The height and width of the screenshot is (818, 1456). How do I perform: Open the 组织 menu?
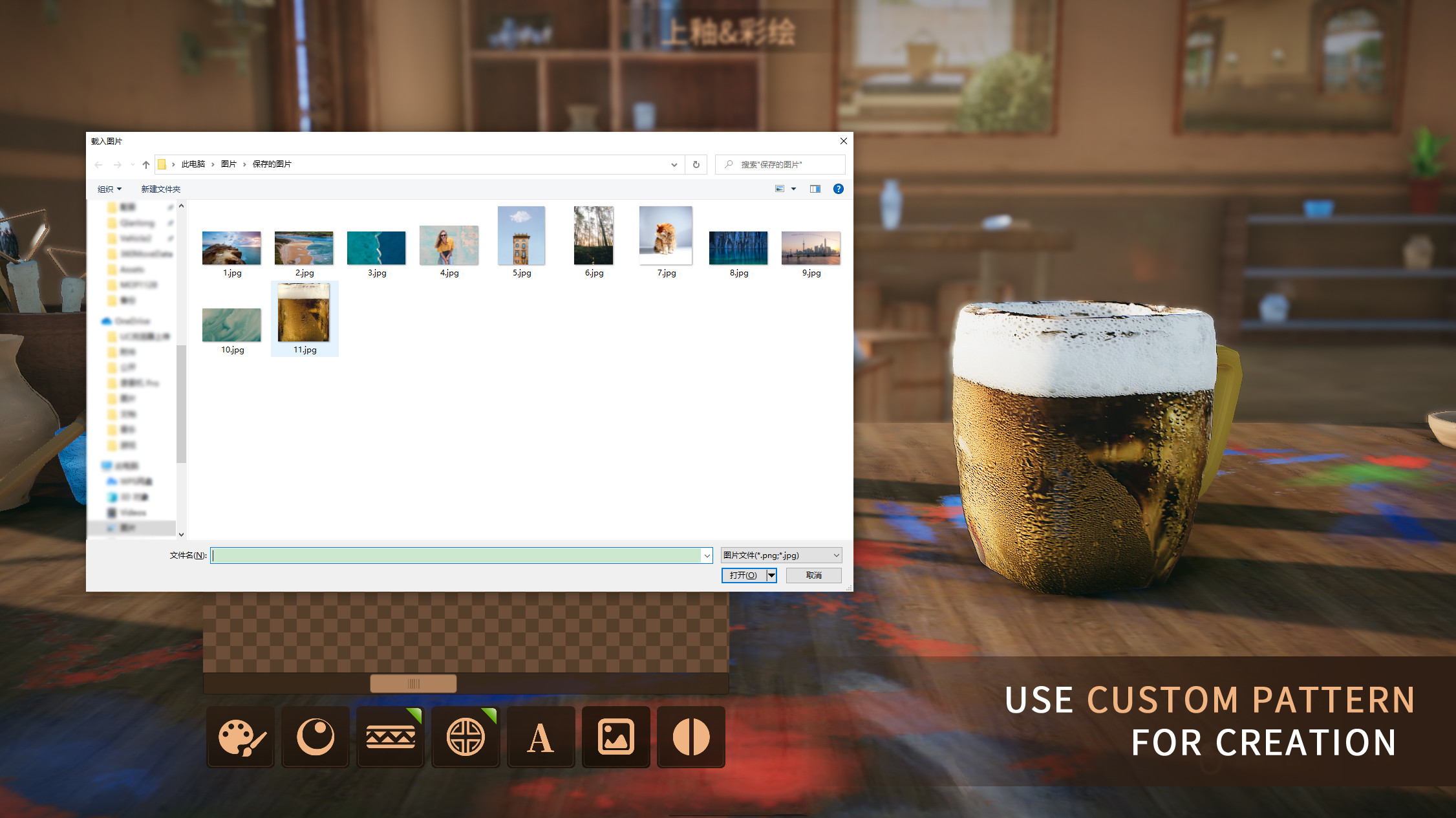coord(110,189)
